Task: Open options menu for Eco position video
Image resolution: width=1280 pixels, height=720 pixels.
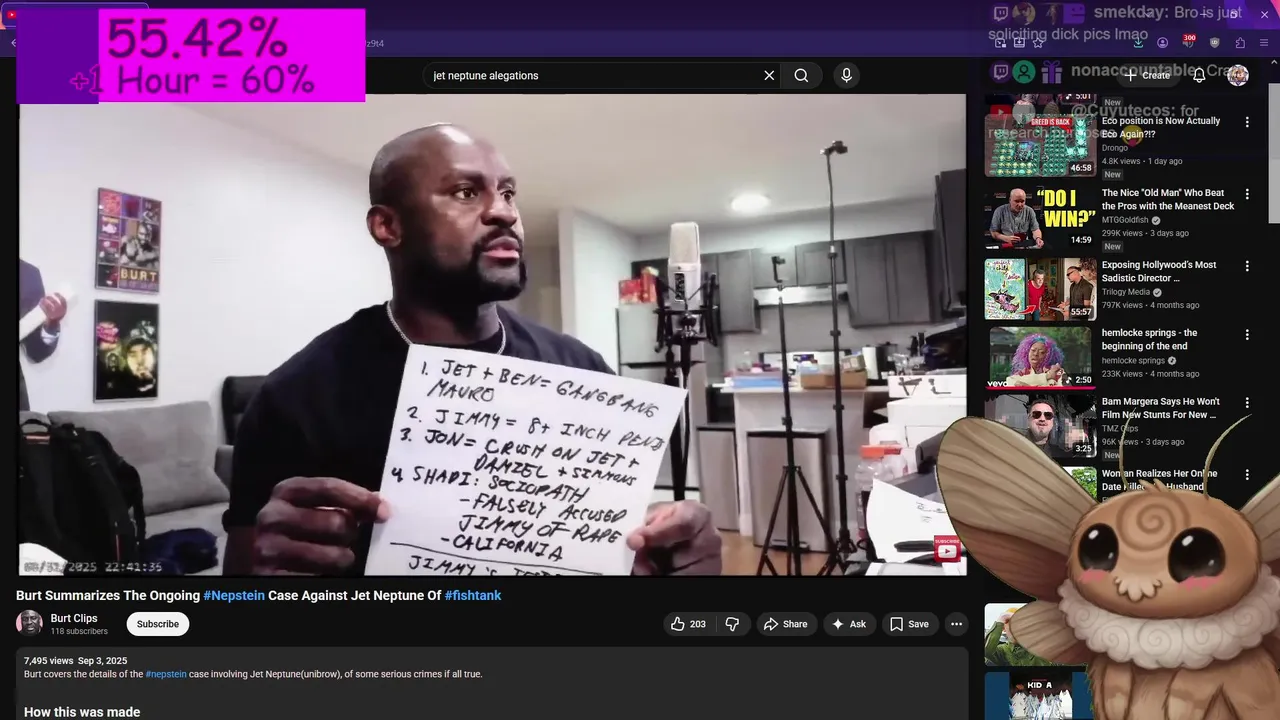Action: pyautogui.click(x=1247, y=122)
